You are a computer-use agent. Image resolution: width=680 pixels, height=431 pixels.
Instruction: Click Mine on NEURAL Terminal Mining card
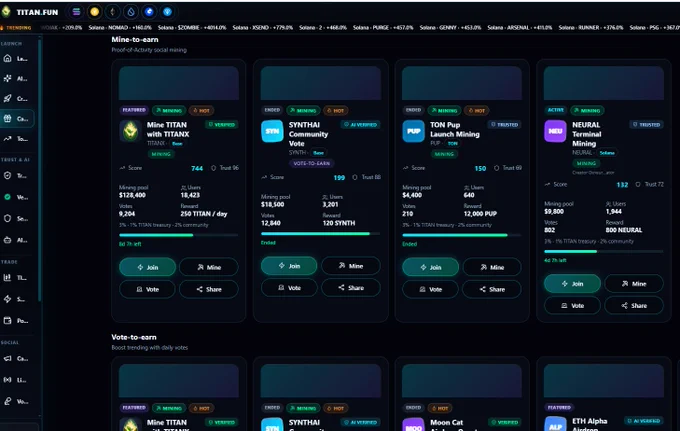coord(634,284)
